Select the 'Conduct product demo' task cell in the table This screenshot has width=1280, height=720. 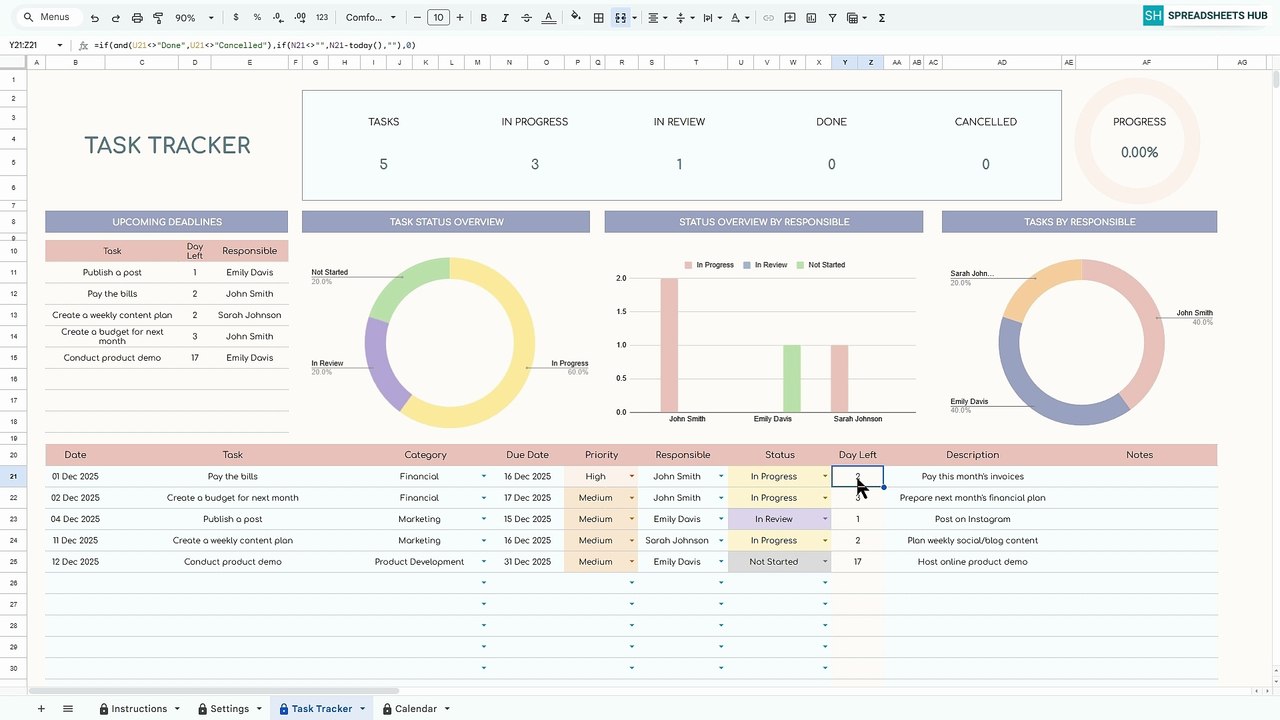pyautogui.click(x=232, y=562)
